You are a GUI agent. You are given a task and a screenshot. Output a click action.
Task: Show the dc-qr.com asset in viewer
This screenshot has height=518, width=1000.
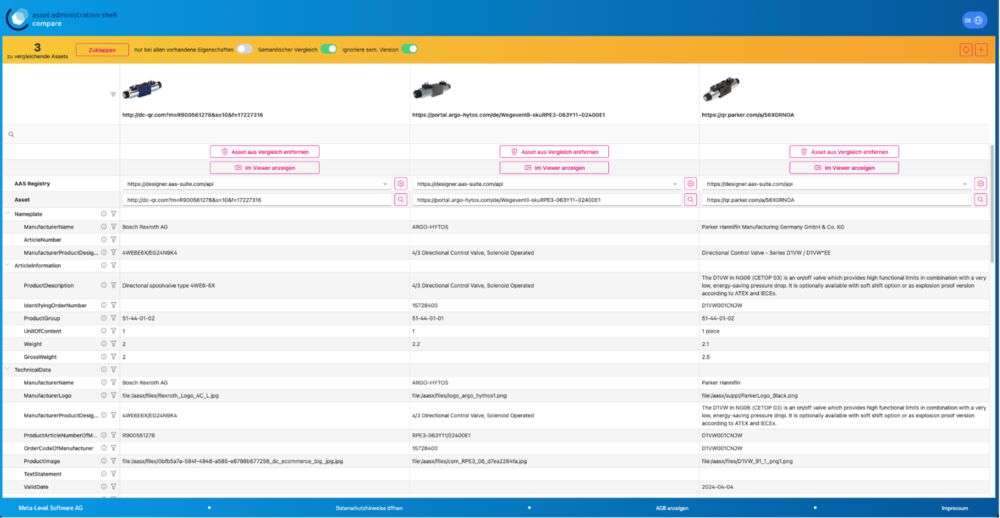tap(265, 168)
